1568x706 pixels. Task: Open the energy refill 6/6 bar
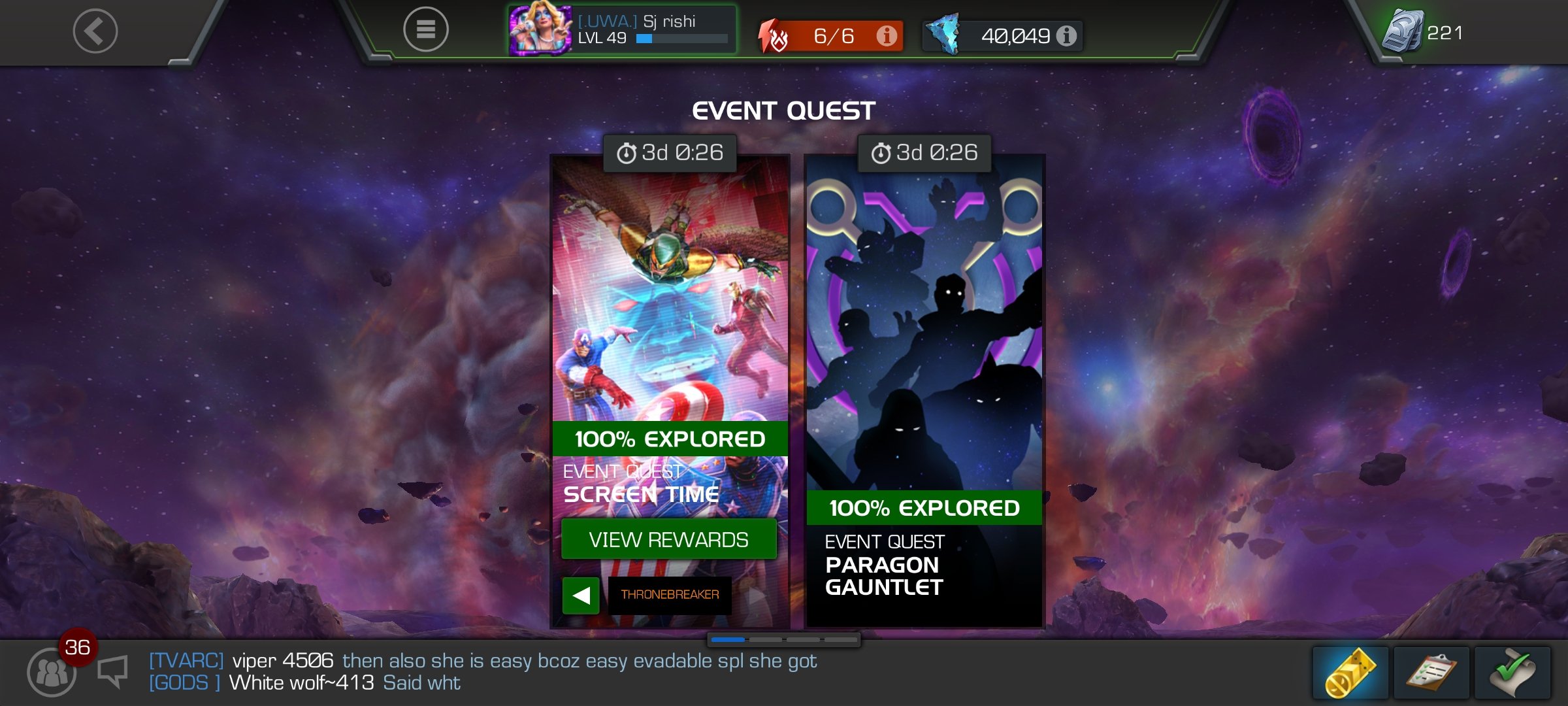831,35
